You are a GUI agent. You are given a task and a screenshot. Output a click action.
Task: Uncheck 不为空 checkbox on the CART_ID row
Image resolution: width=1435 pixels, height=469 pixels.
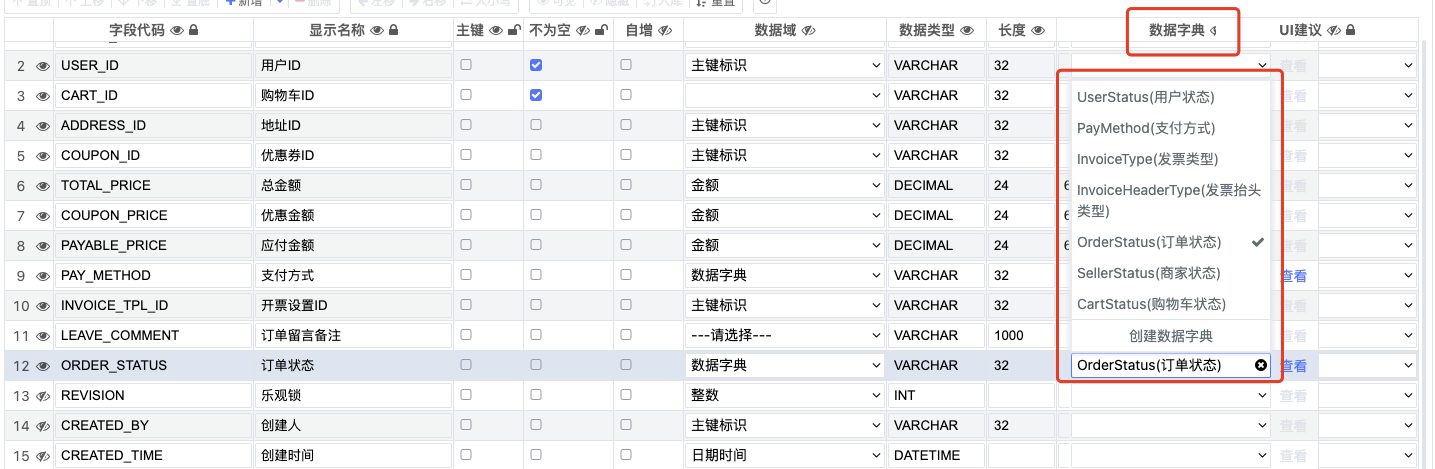536,95
